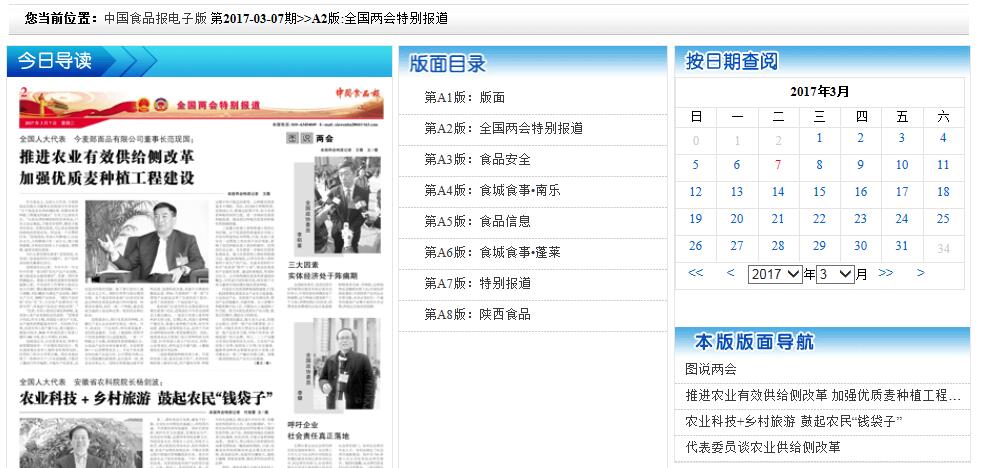Select calendar date 11

click(943, 165)
